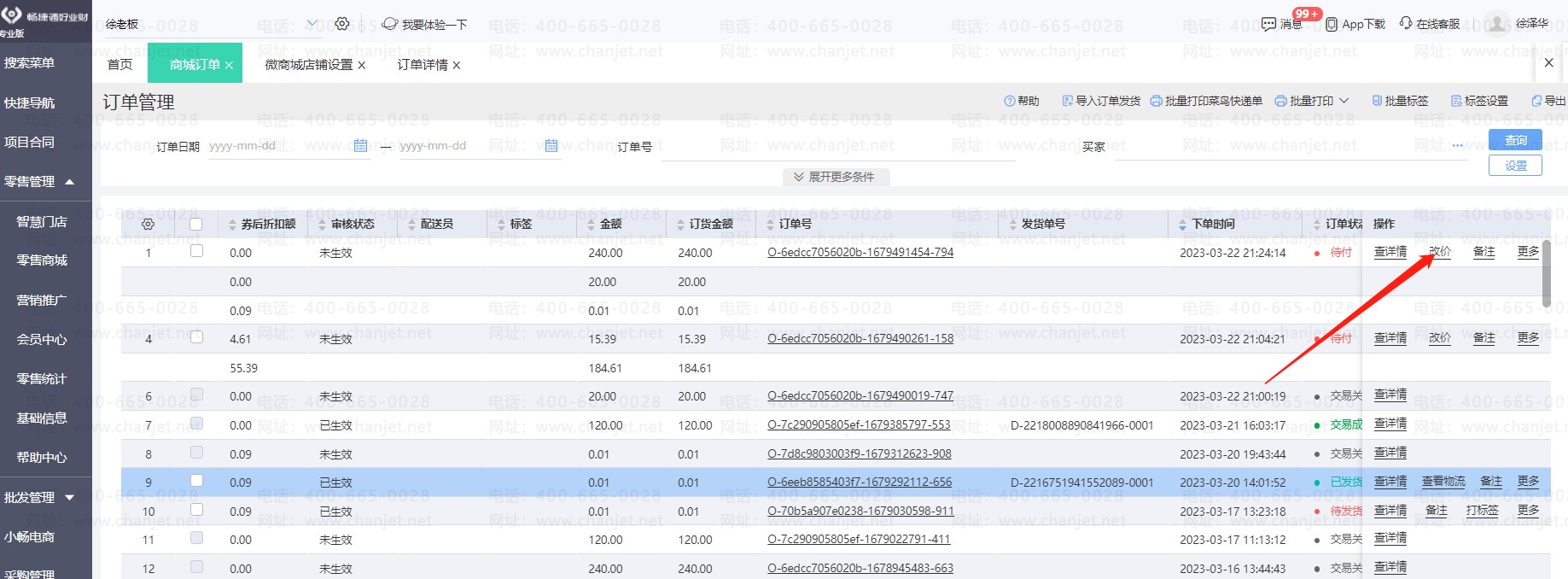This screenshot has height=579, width=1568.
Task: Open 会员中心 in the sidebar menu
Action: [42, 339]
